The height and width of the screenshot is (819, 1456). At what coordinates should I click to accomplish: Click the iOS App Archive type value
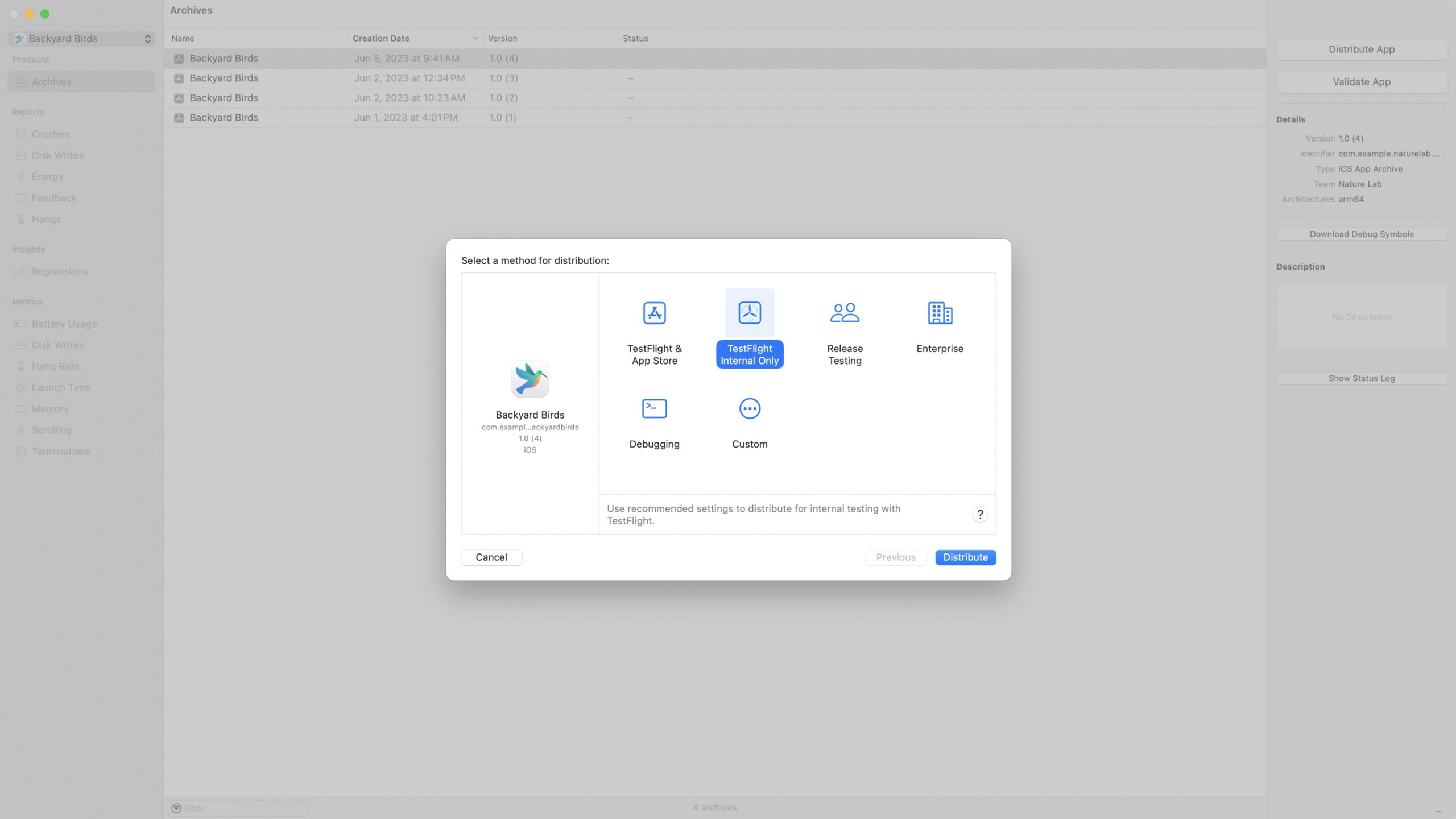point(1370,169)
